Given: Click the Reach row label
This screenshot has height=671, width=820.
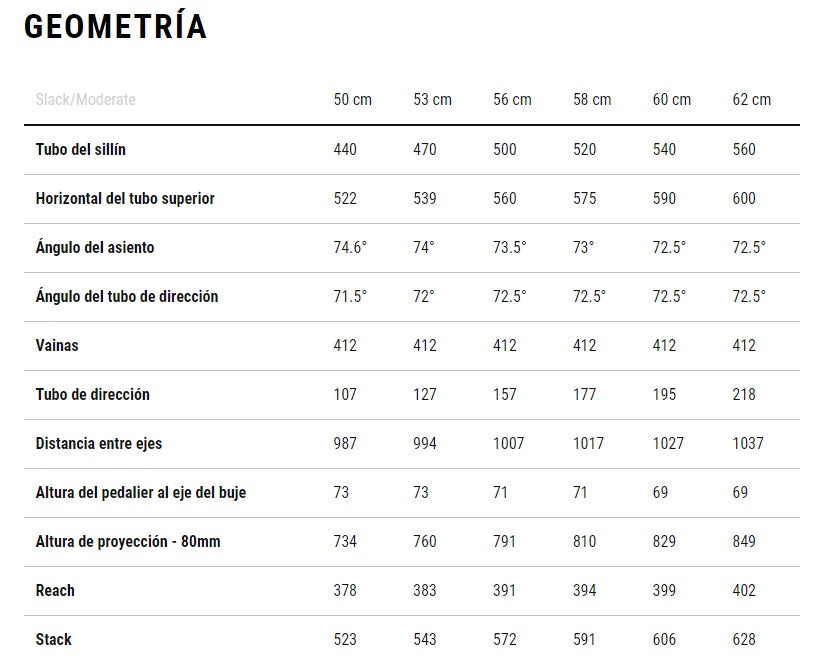Looking at the screenshot, I should (x=55, y=590).
